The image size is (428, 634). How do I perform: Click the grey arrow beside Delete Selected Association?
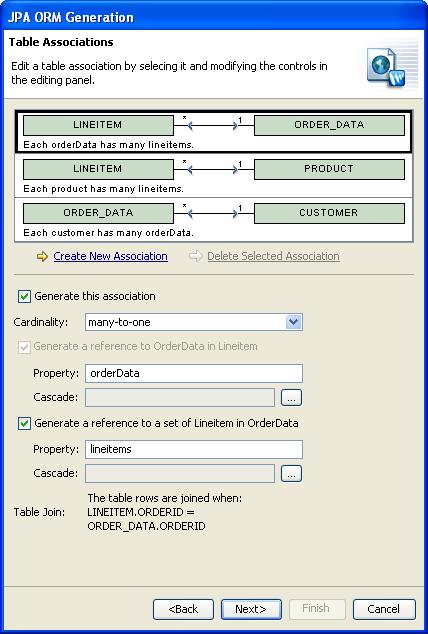point(195,256)
